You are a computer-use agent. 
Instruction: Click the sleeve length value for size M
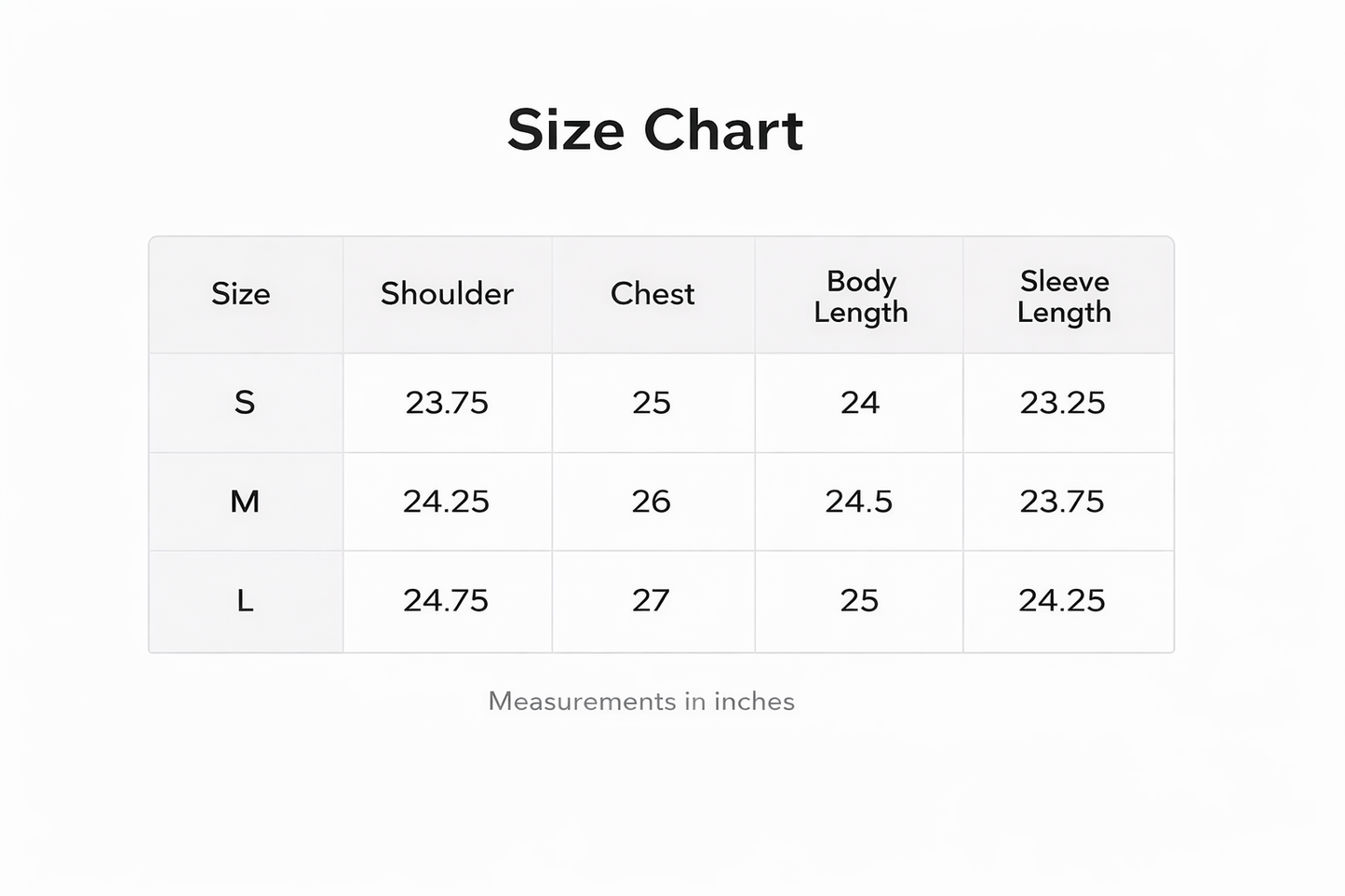1062,501
